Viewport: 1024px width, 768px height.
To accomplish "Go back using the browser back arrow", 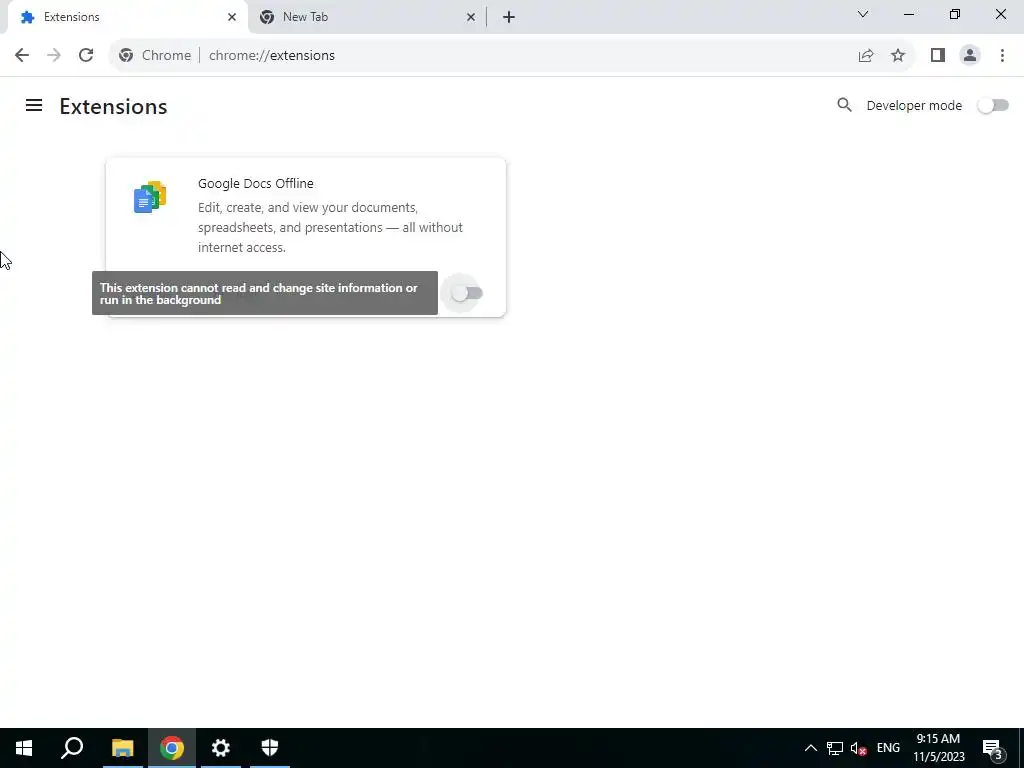I will [22, 56].
